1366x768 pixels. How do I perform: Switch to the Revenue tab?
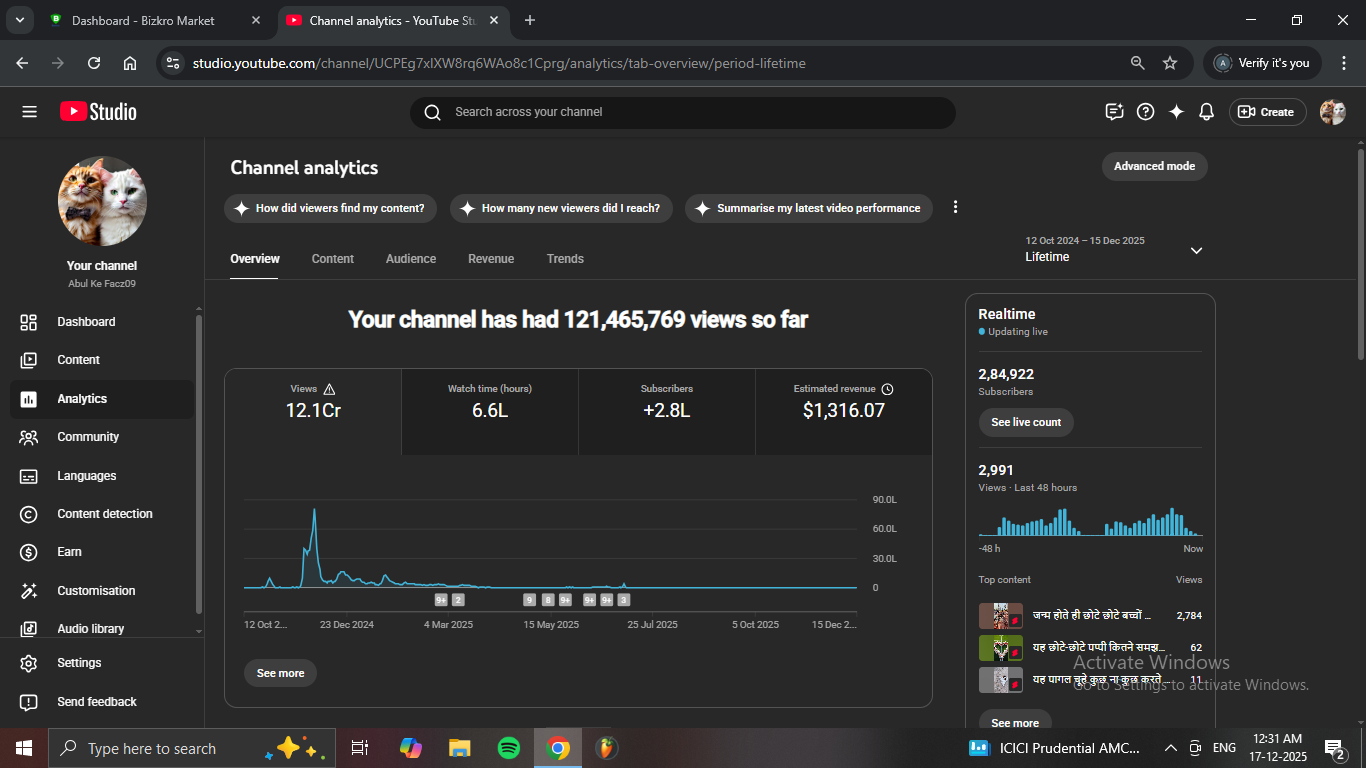tap(490, 259)
